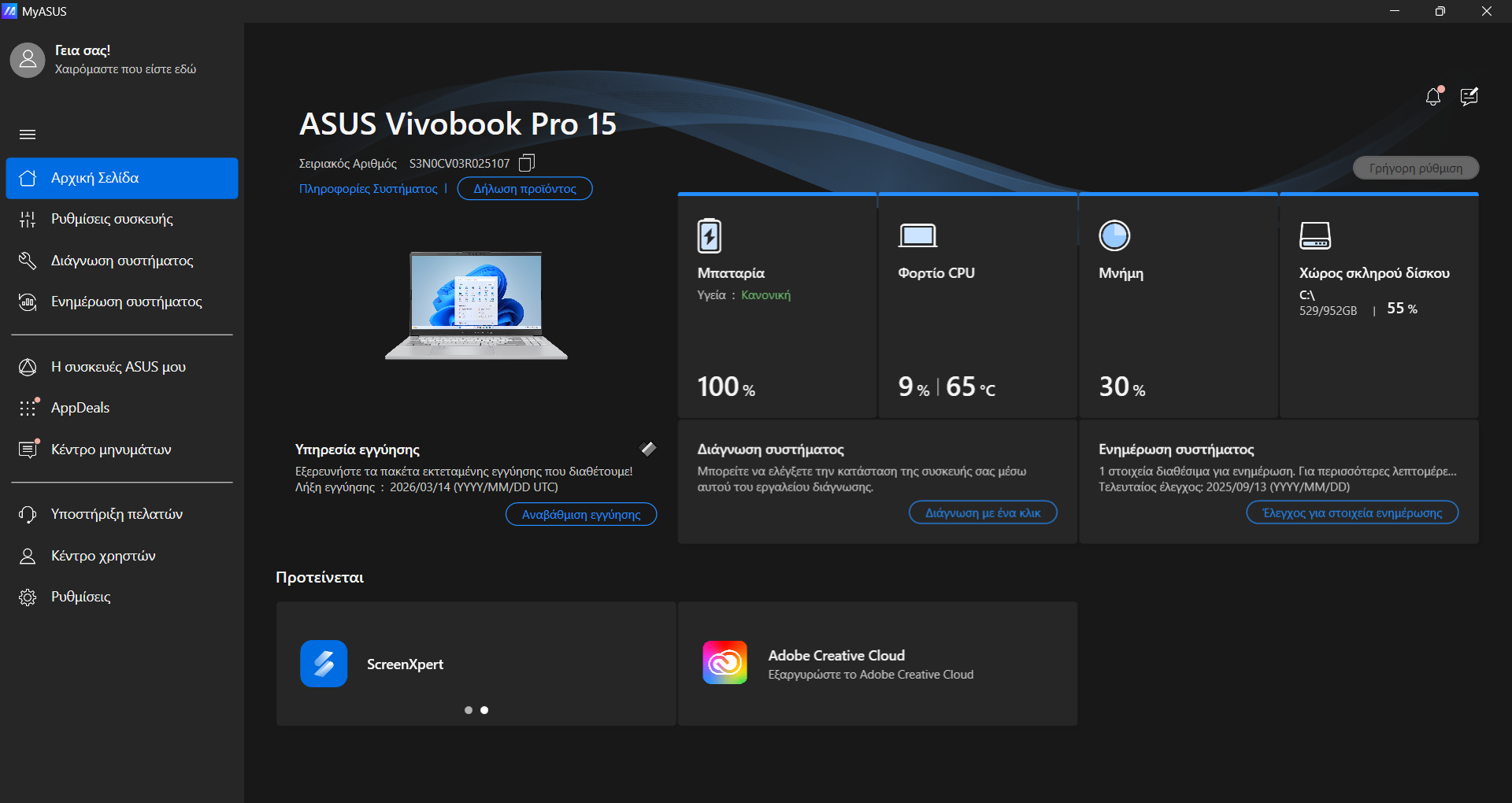Click the 9 % CPU load value

pos(913,387)
